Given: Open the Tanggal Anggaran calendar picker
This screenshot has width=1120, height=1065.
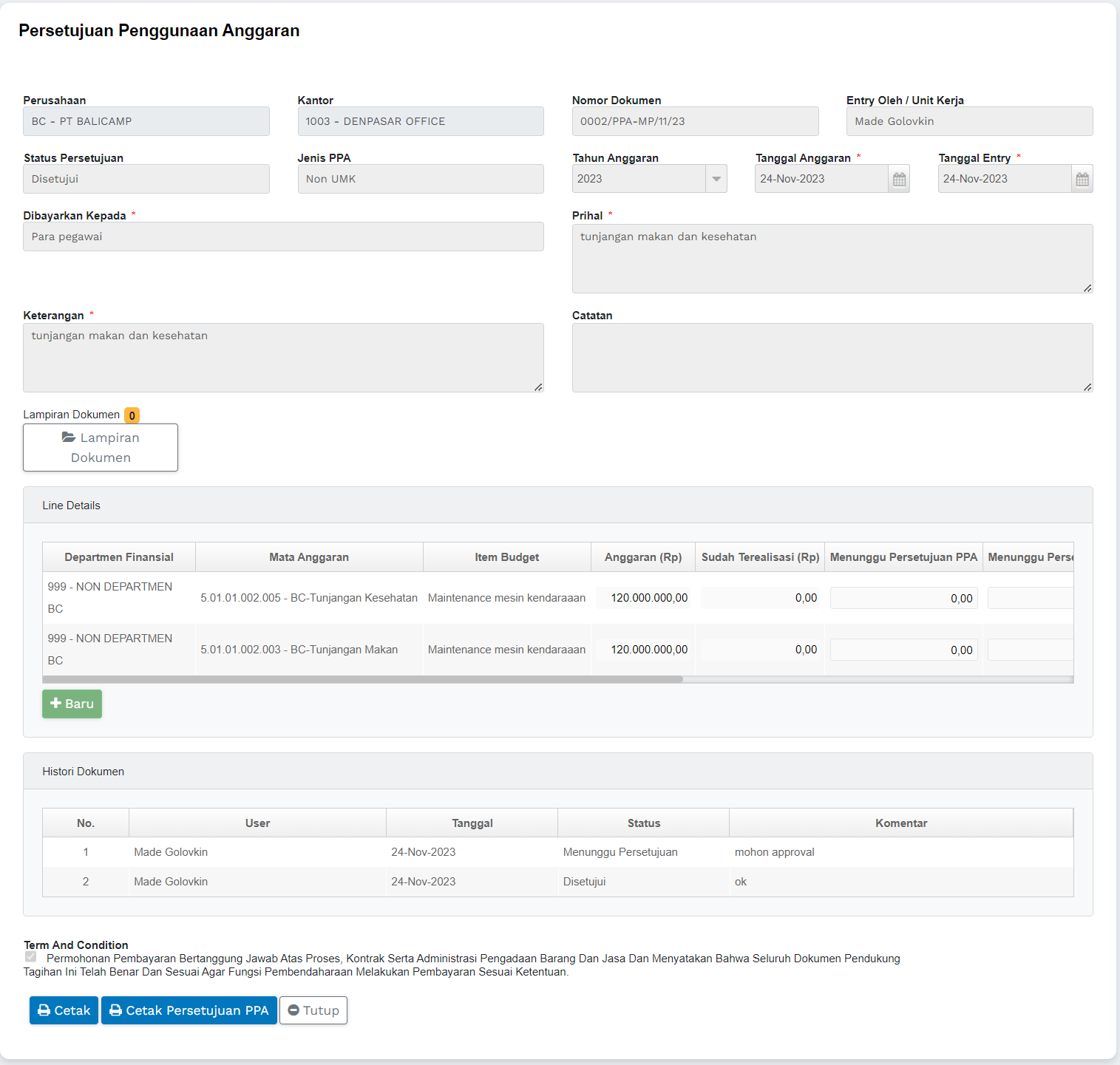Looking at the screenshot, I should 899,179.
